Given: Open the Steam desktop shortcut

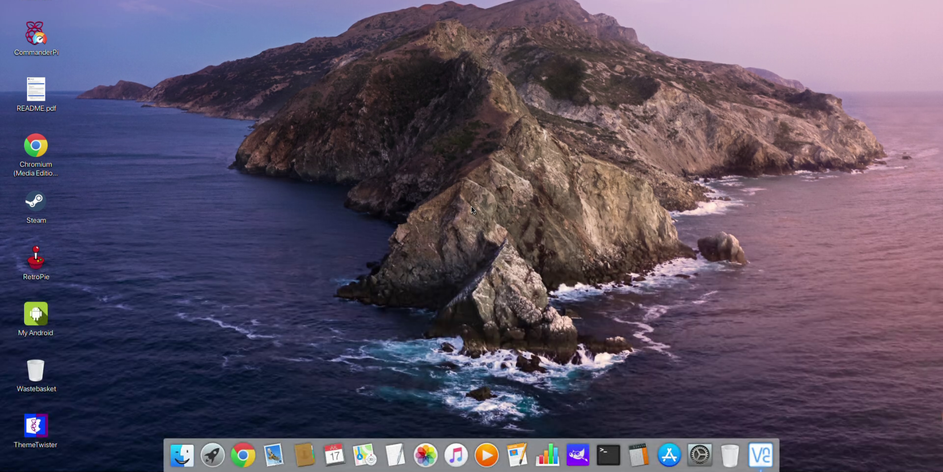Looking at the screenshot, I should (x=36, y=202).
